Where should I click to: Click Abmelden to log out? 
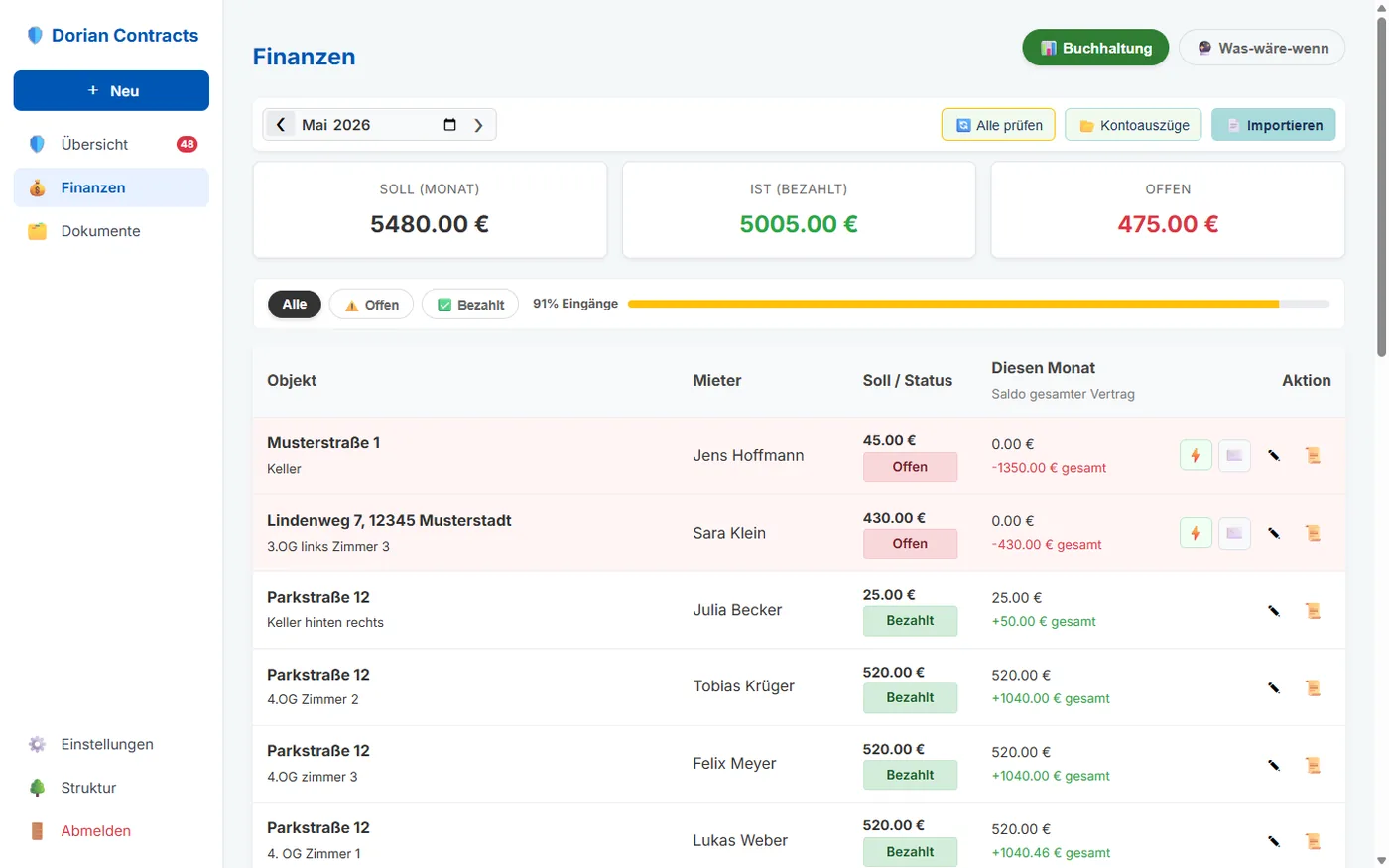tap(111, 831)
